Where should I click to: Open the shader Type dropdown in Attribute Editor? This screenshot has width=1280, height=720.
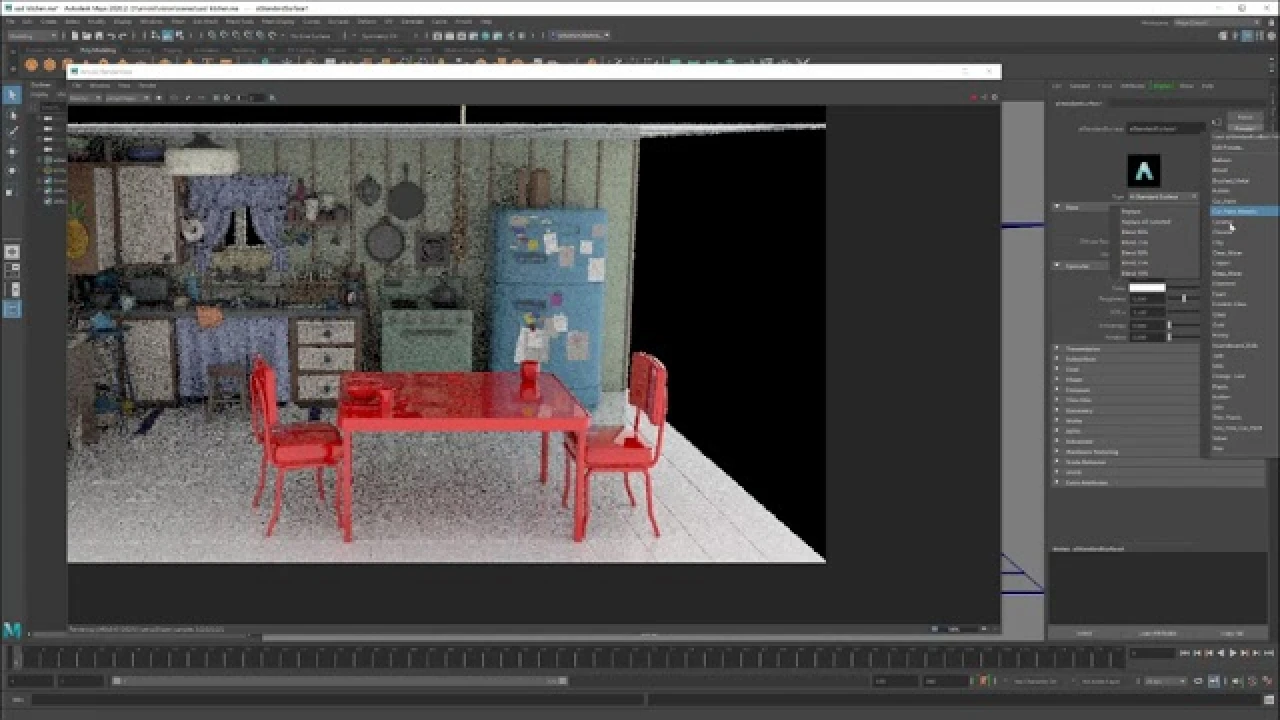1163,197
